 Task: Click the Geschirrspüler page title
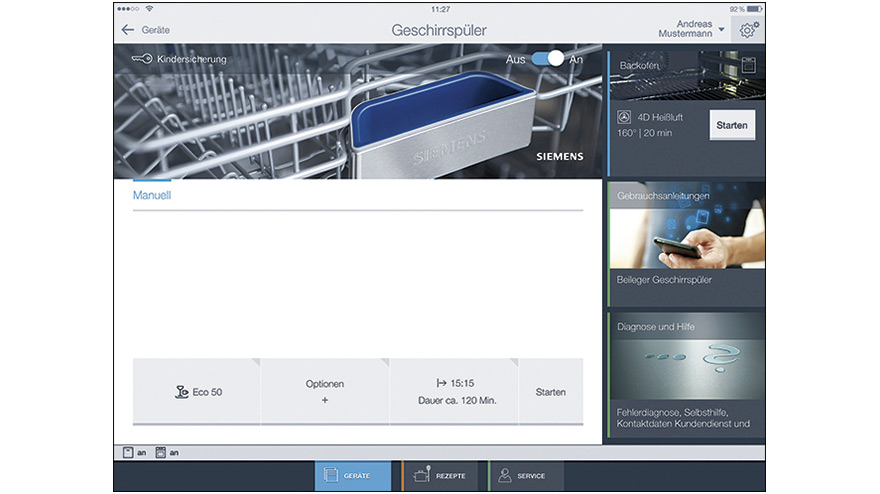pos(439,30)
